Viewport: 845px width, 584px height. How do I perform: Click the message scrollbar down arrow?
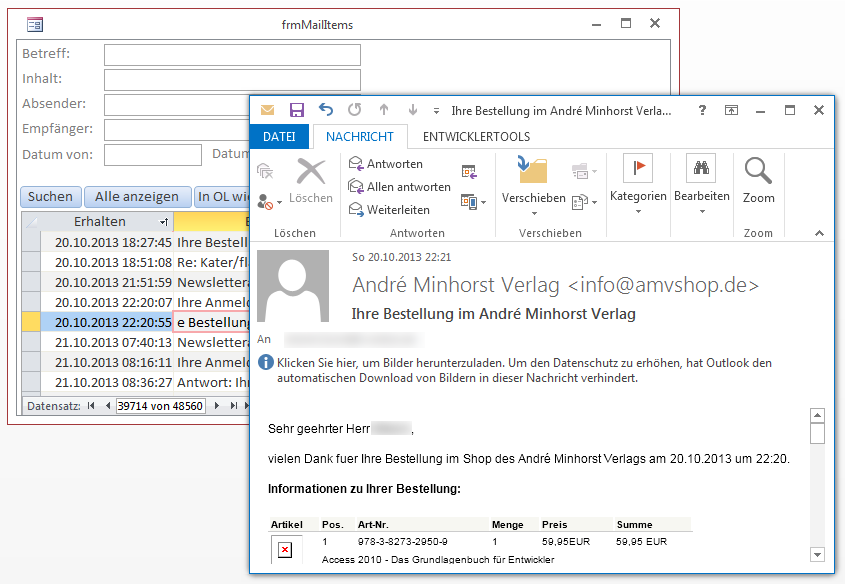point(818,554)
